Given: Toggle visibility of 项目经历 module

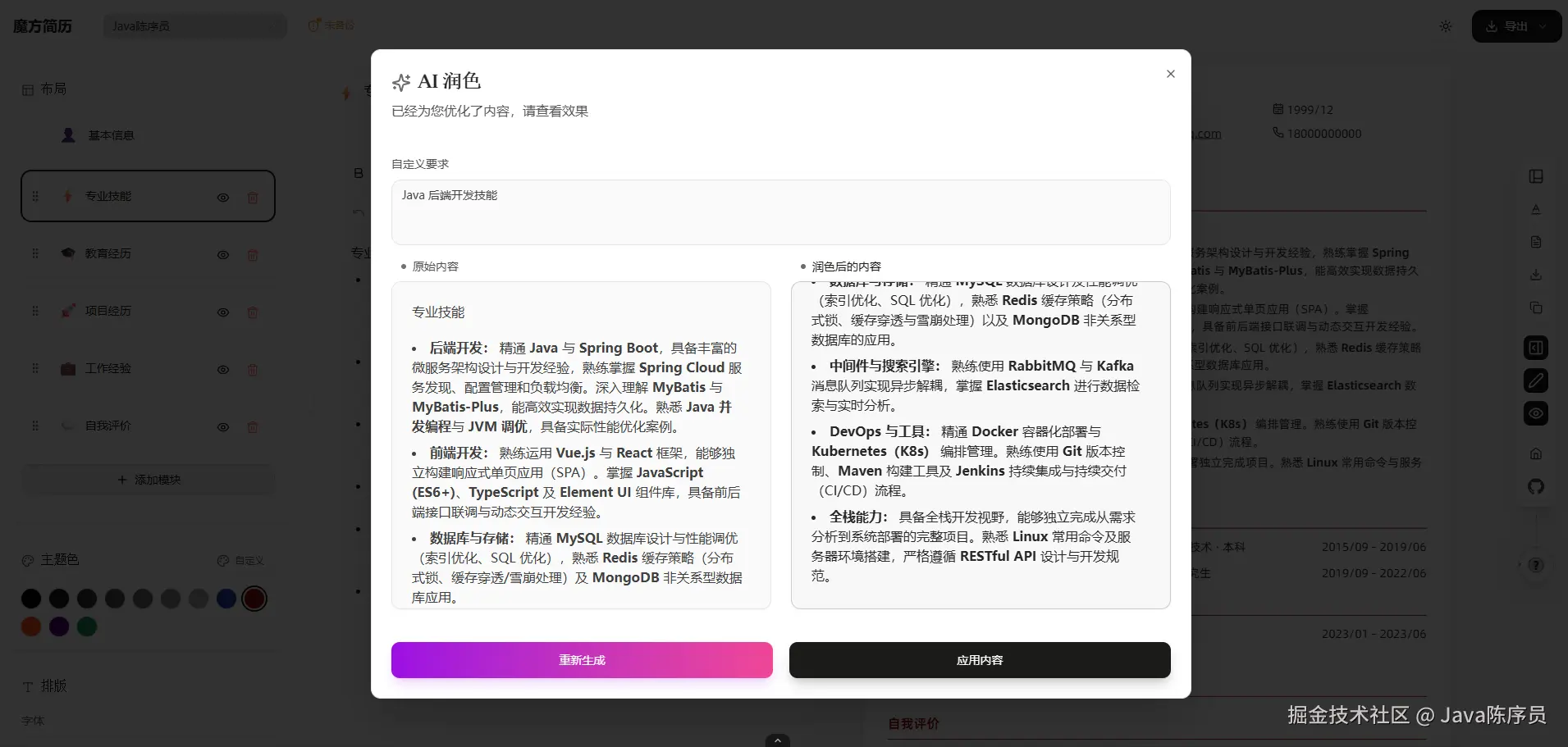Looking at the screenshot, I should [x=223, y=312].
